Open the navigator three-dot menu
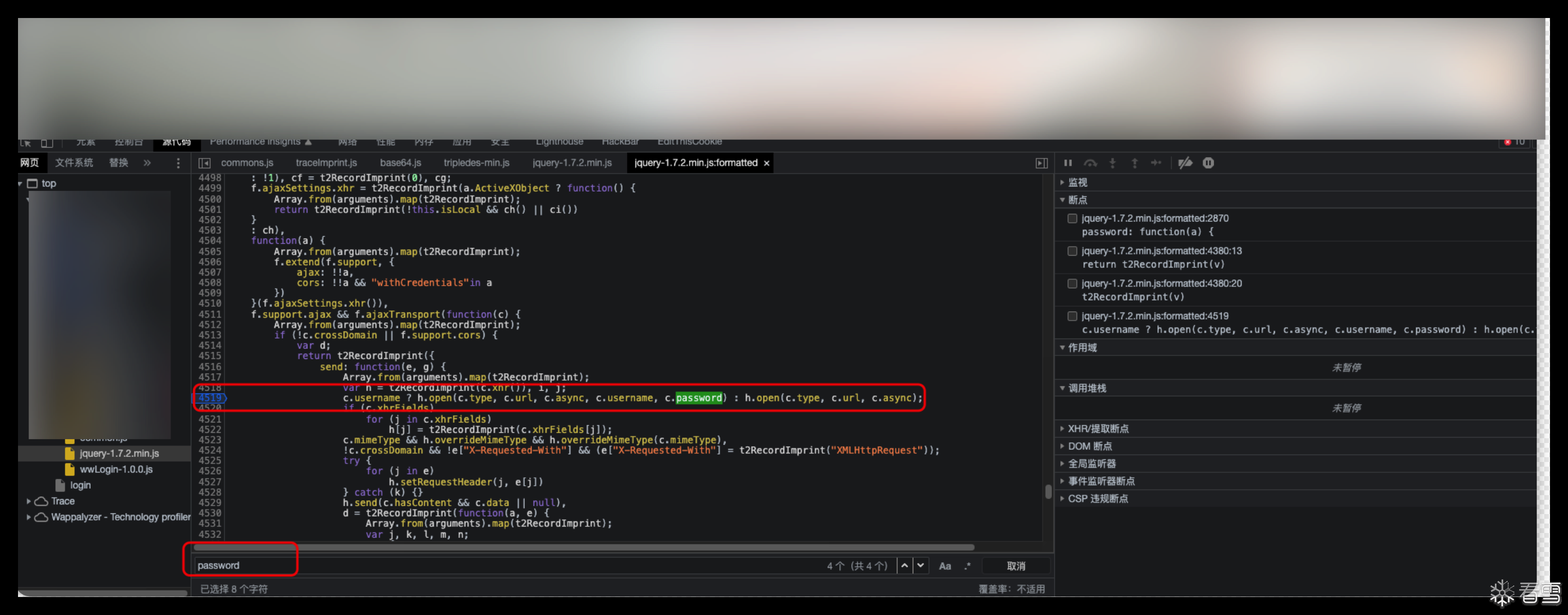The height and width of the screenshot is (615, 1568). (178, 163)
